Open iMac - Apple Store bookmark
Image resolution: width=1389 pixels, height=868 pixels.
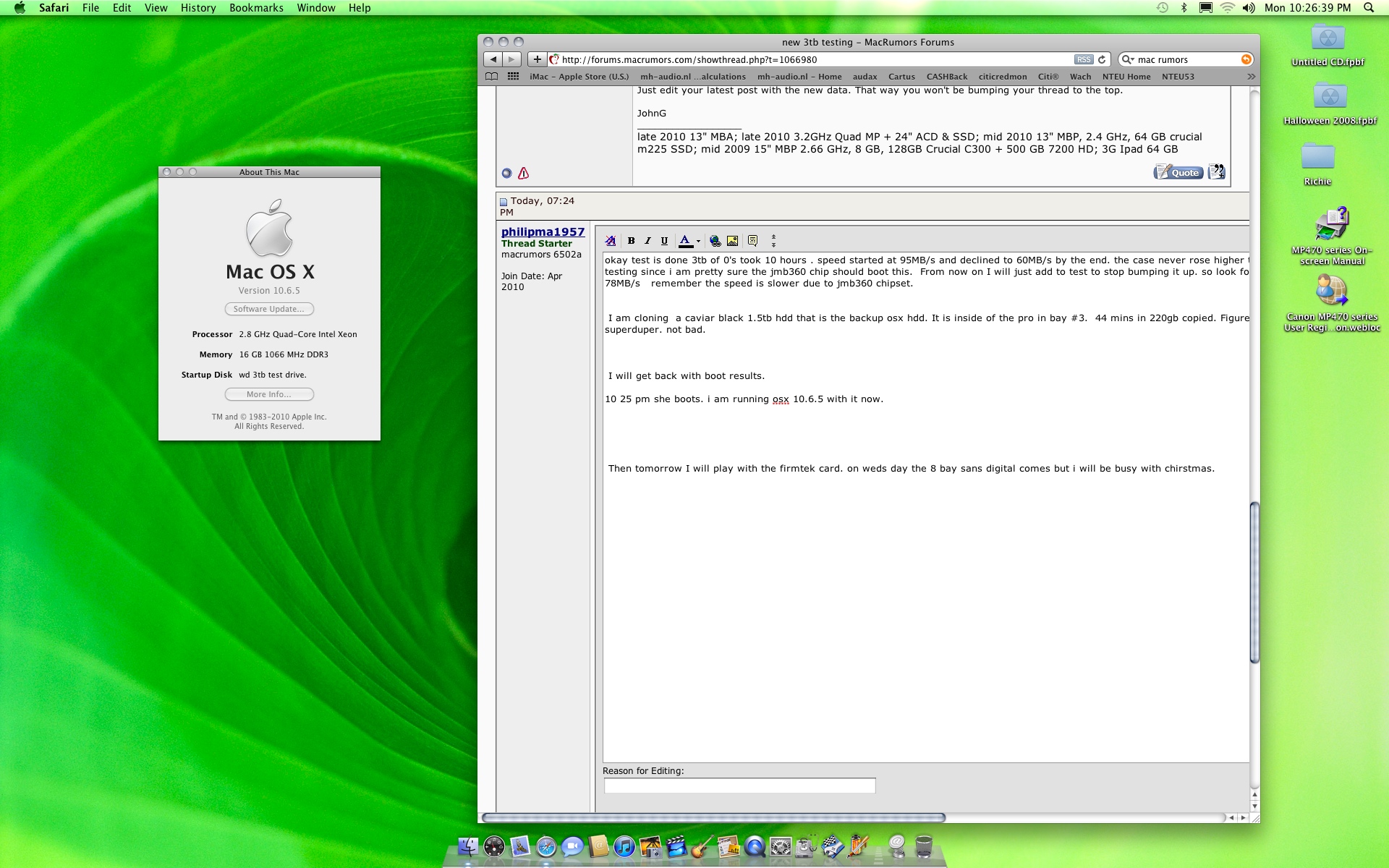coord(579,77)
